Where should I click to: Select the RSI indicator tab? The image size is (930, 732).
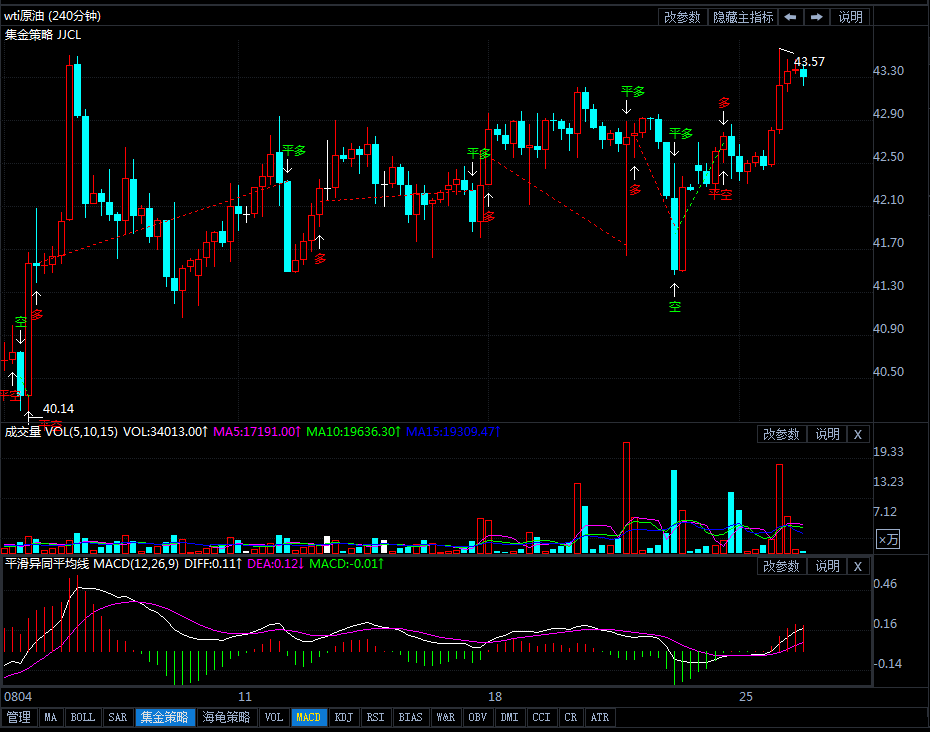click(375, 717)
